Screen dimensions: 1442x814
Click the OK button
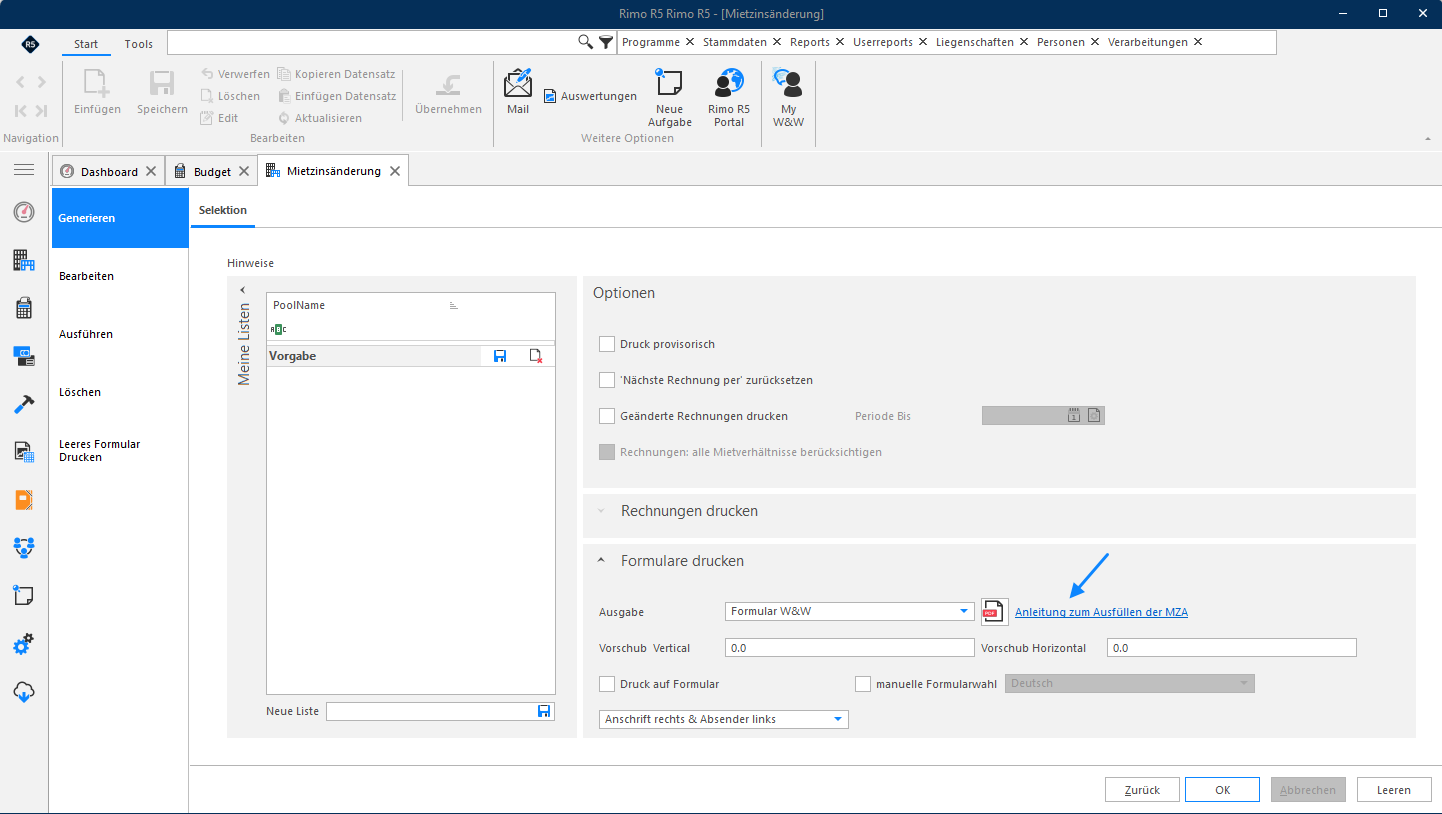[1222, 790]
